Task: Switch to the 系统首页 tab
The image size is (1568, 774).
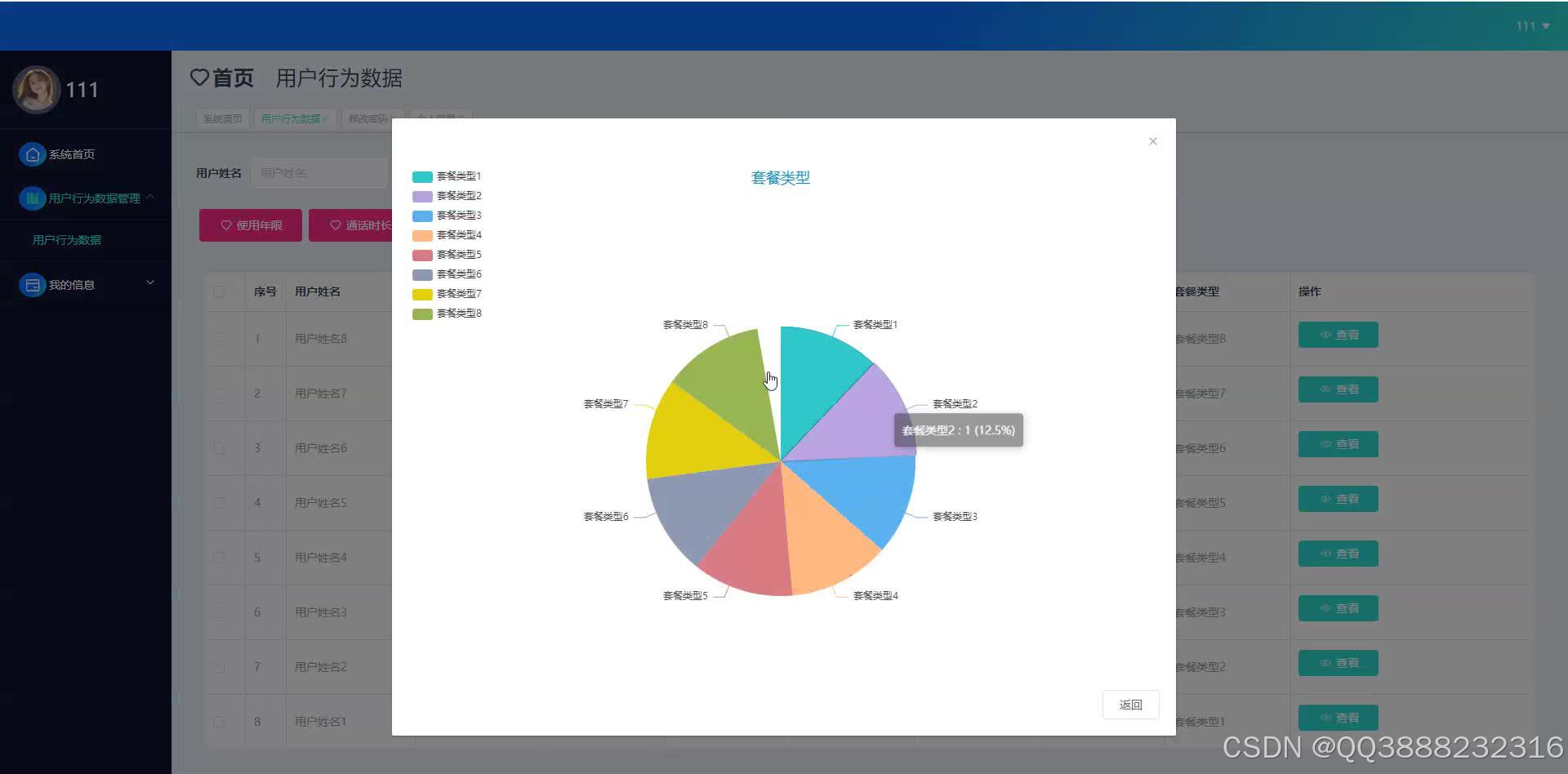Action: [x=222, y=118]
